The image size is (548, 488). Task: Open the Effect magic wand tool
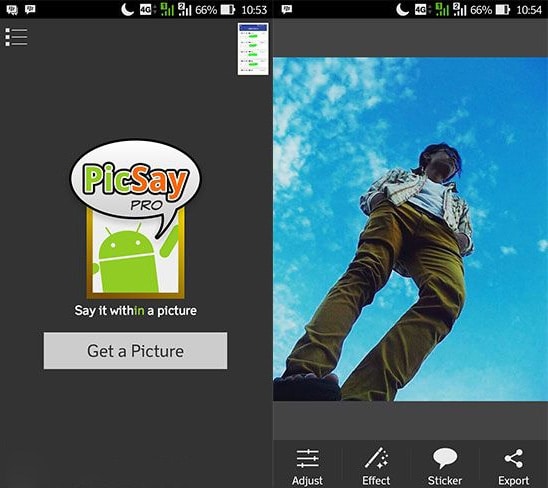[x=376, y=467]
